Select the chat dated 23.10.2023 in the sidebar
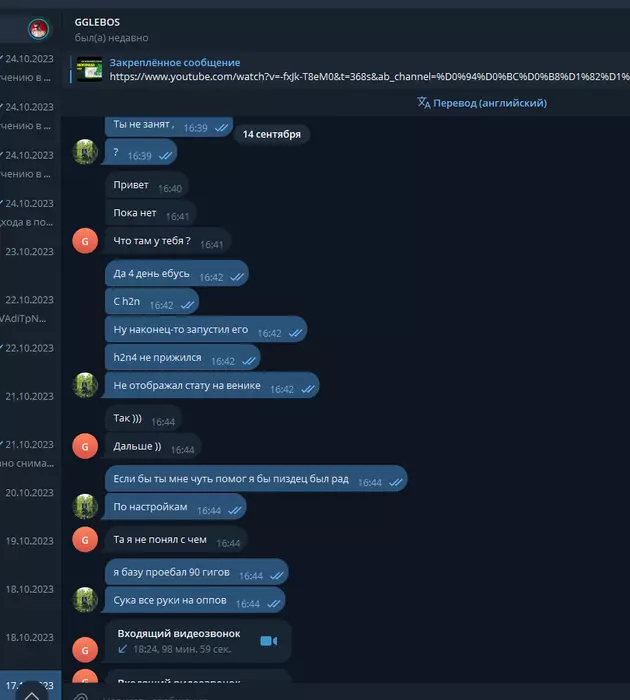This screenshot has width=630, height=700. [30, 252]
